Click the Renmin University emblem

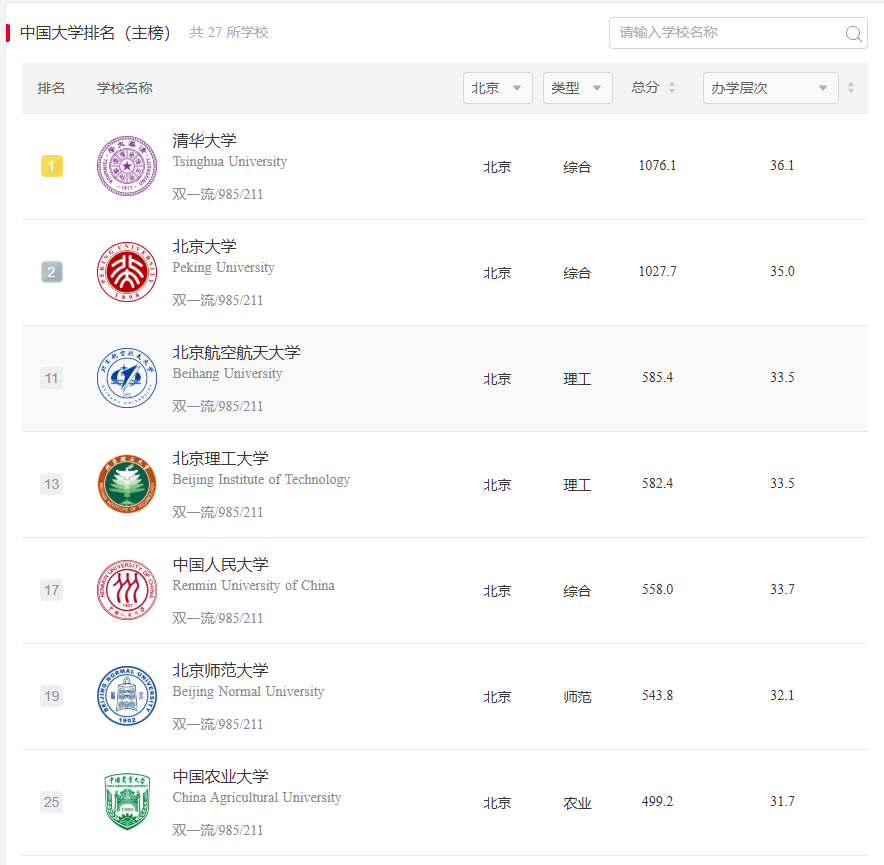(x=127, y=590)
